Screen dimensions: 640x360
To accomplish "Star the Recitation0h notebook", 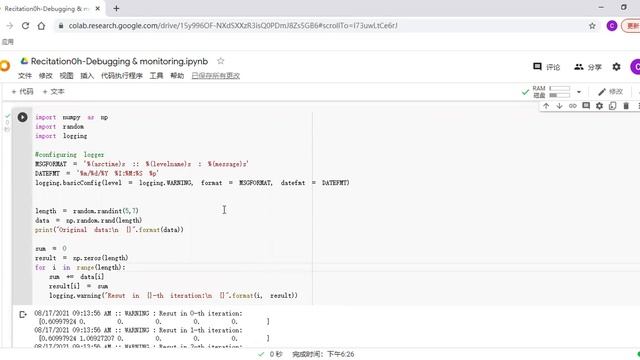I will coord(220,61).
